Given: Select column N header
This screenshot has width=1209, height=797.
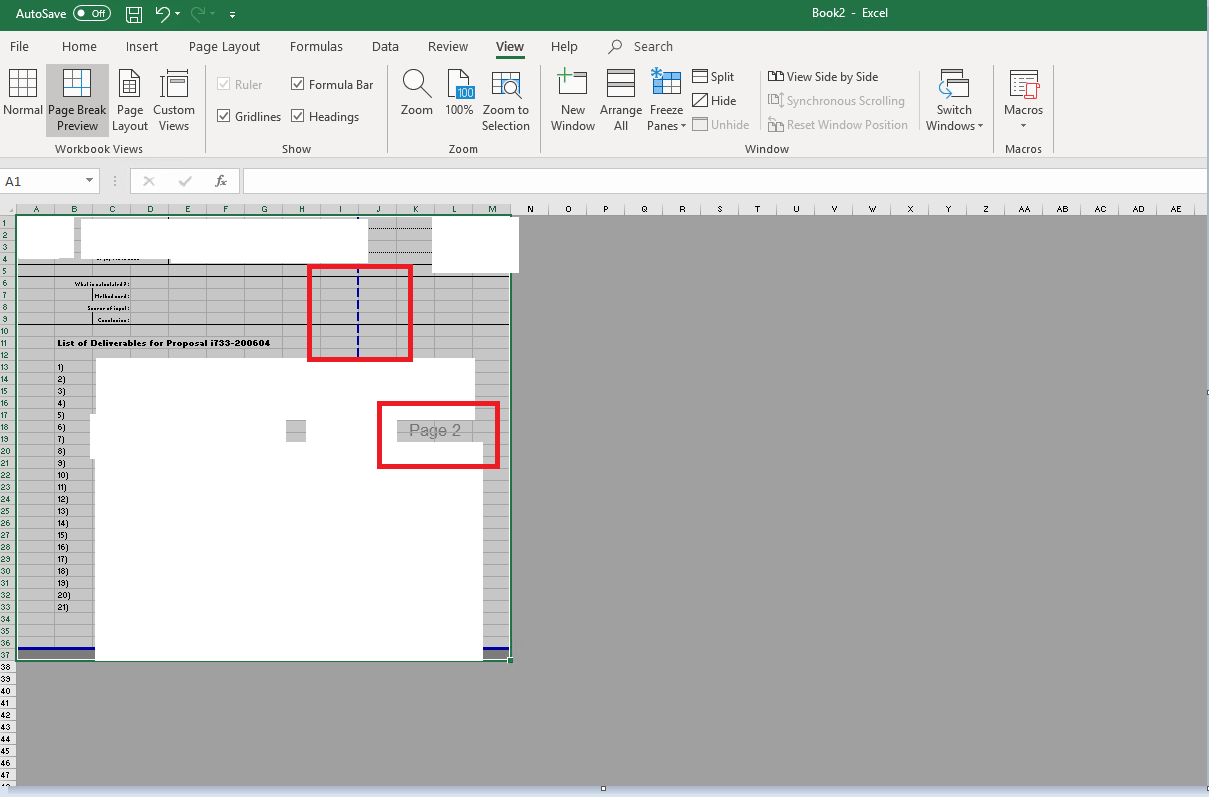Looking at the screenshot, I should [x=530, y=209].
